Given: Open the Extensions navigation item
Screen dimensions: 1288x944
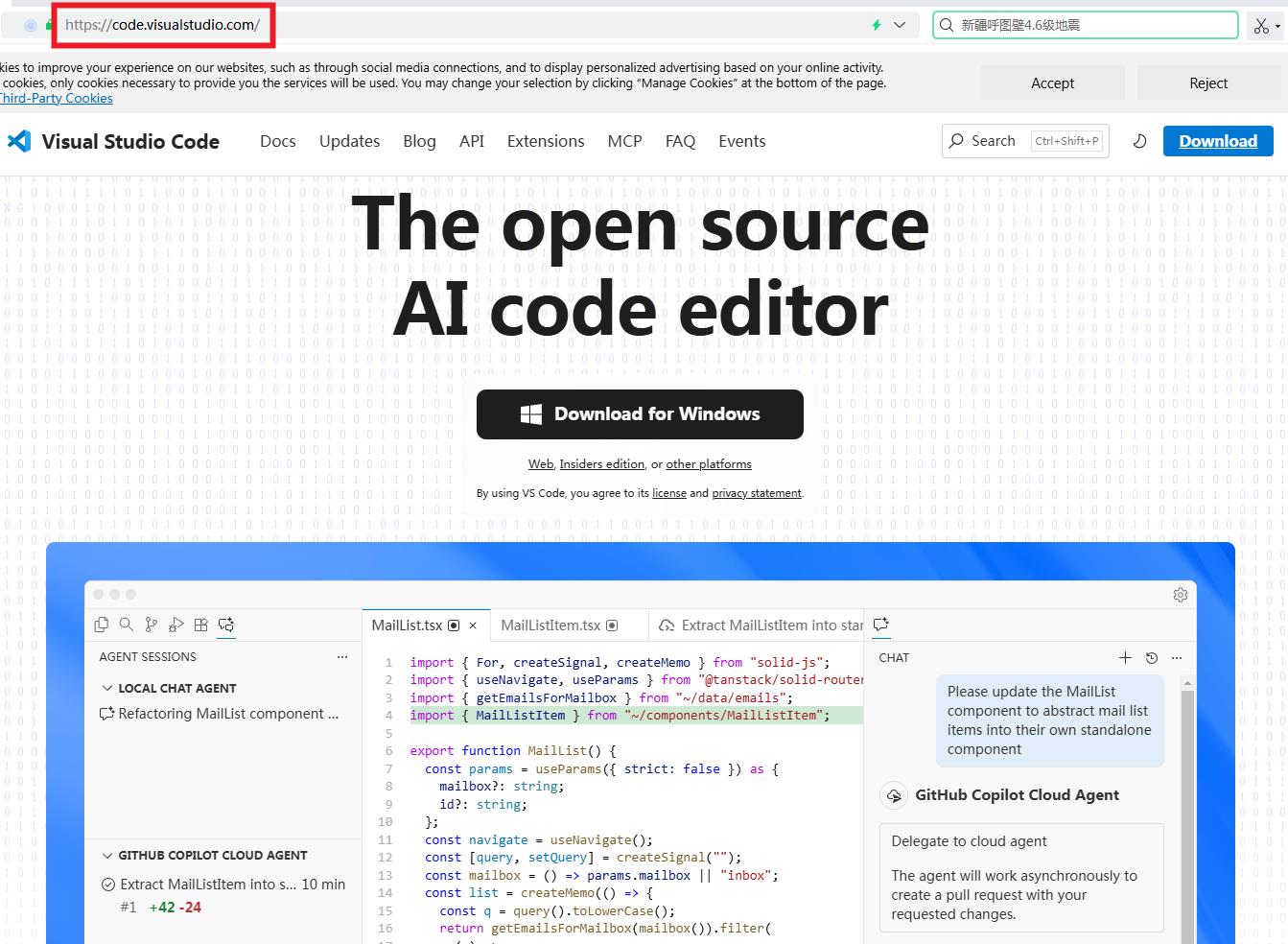Looking at the screenshot, I should (546, 141).
